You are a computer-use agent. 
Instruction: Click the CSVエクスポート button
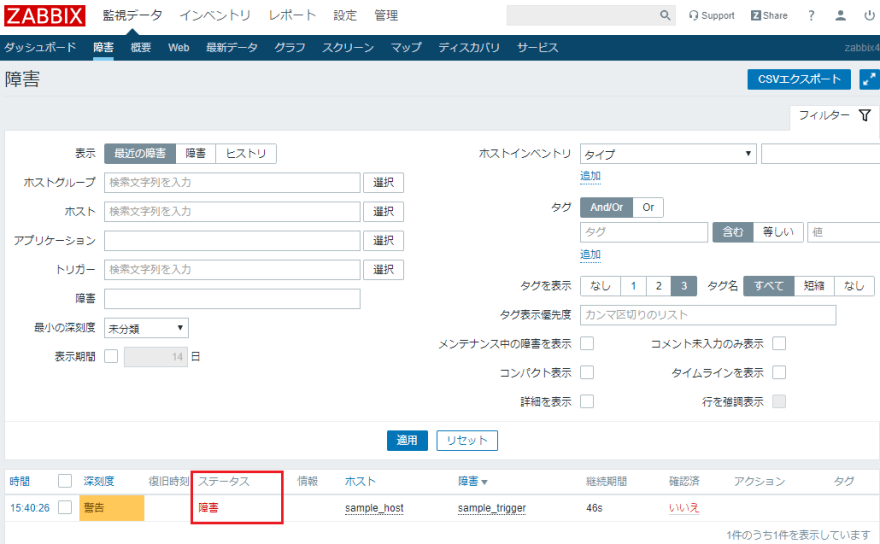[799, 79]
